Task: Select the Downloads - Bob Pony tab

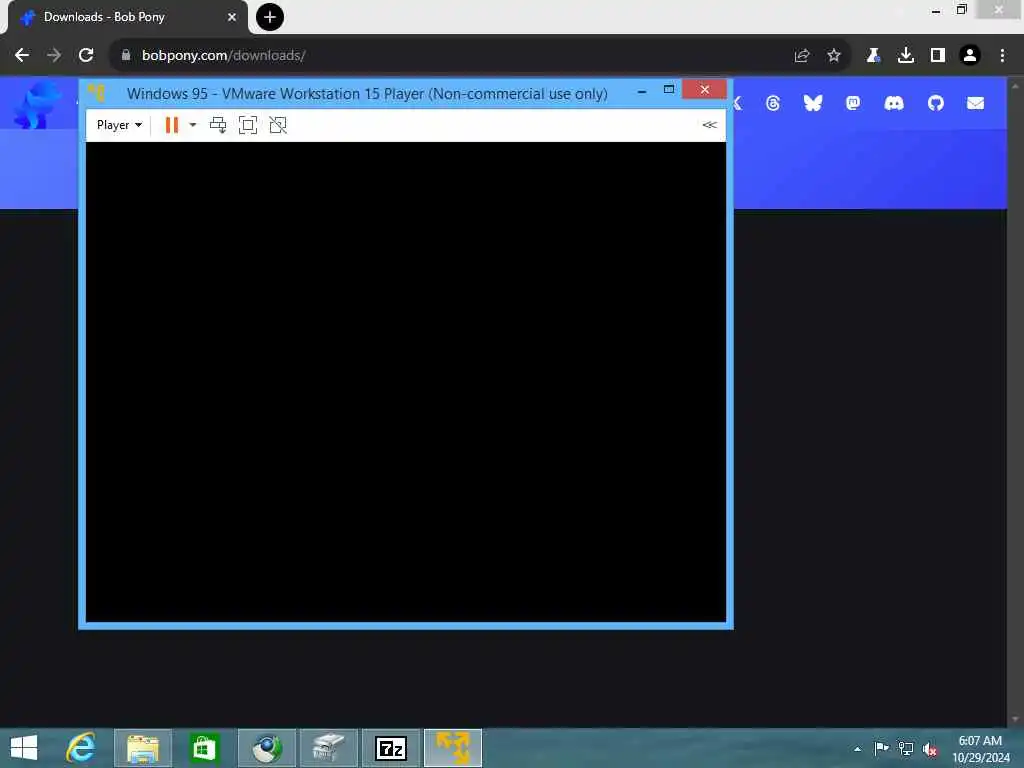Action: (x=128, y=18)
